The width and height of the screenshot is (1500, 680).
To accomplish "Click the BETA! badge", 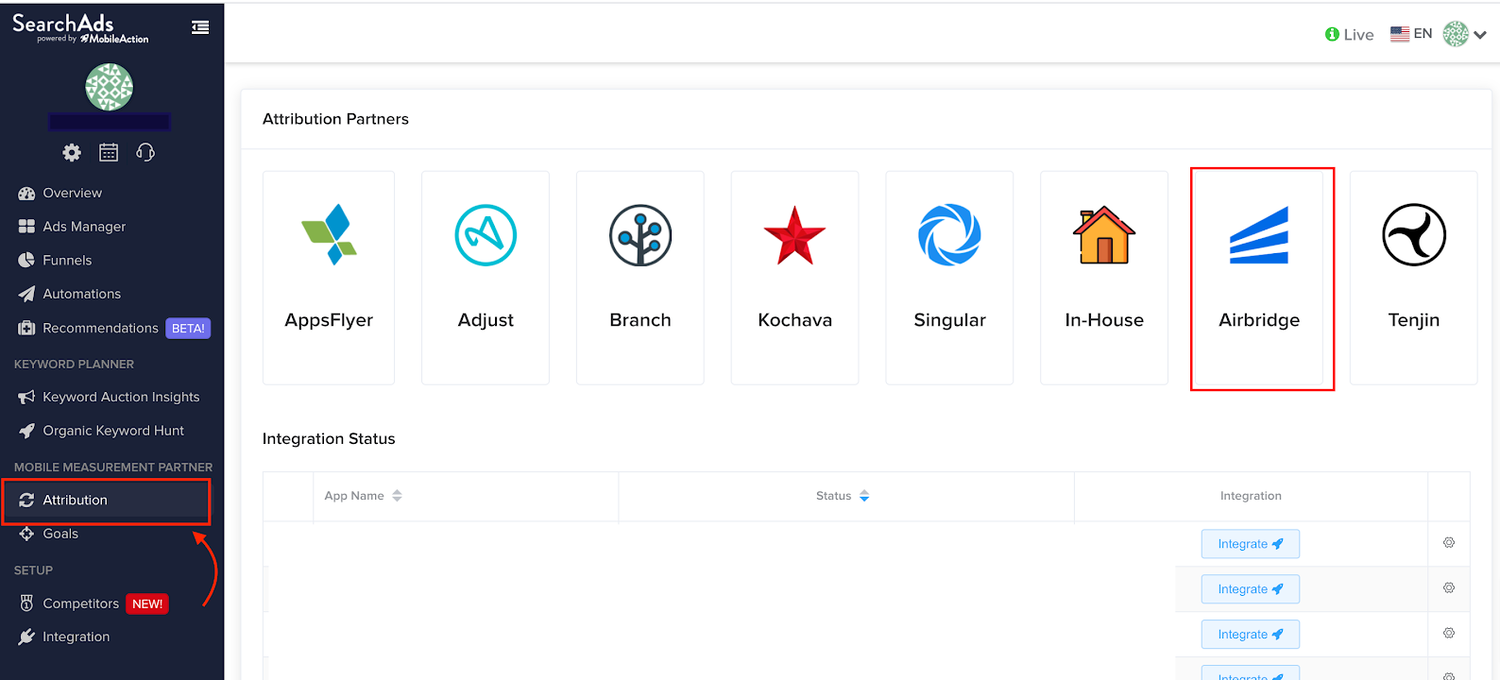I will (x=188, y=328).
